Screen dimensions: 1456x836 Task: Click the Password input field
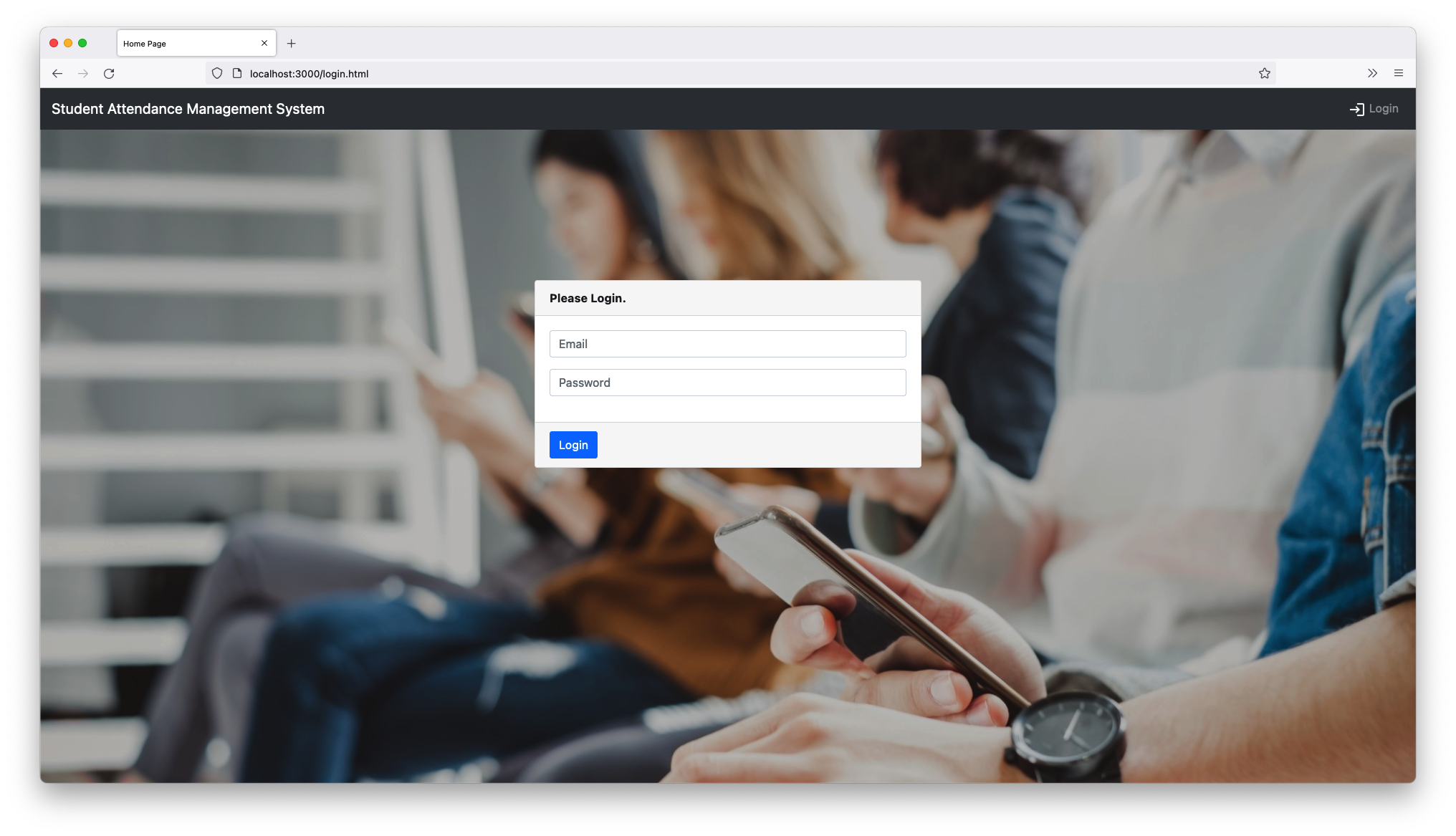pyautogui.click(x=728, y=382)
